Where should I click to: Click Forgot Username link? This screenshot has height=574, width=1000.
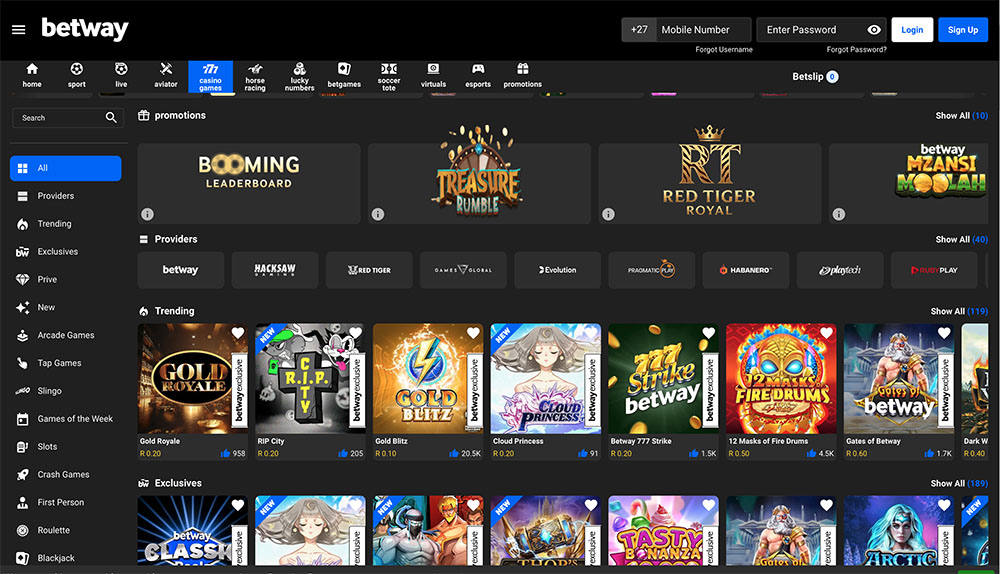724,50
